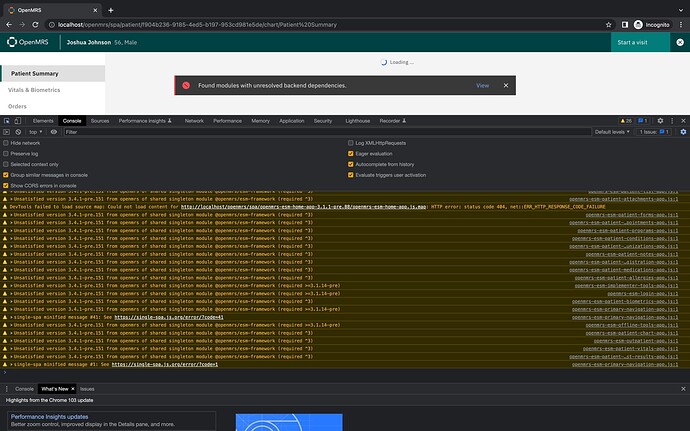The height and width of the screenshot is (431, 690).
Task: Expand warning row for openmrs-esm-outpatient-app.js
Action: click(x=11, y=341)
